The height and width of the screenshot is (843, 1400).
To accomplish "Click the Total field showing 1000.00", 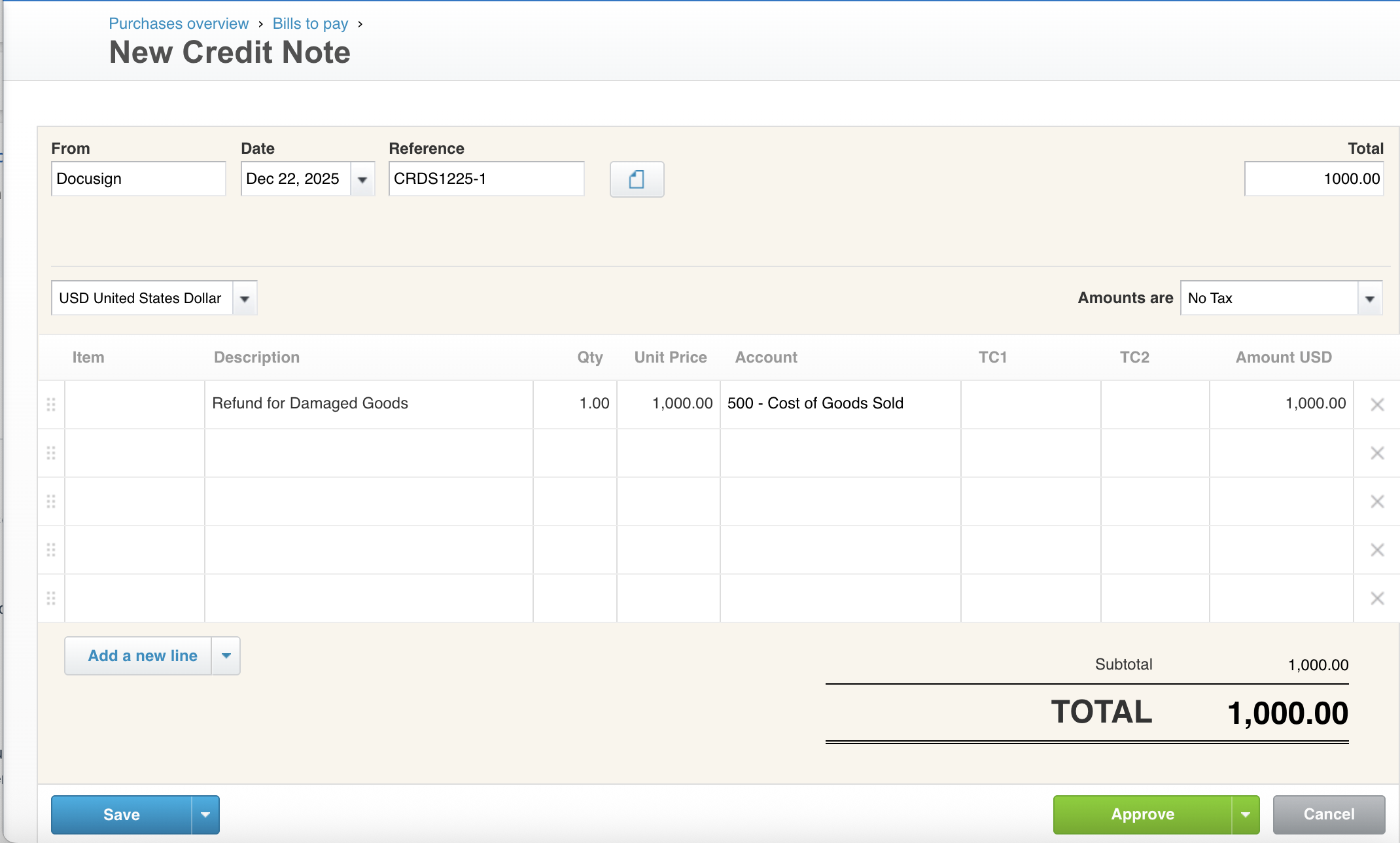I will coord(1314,179).
